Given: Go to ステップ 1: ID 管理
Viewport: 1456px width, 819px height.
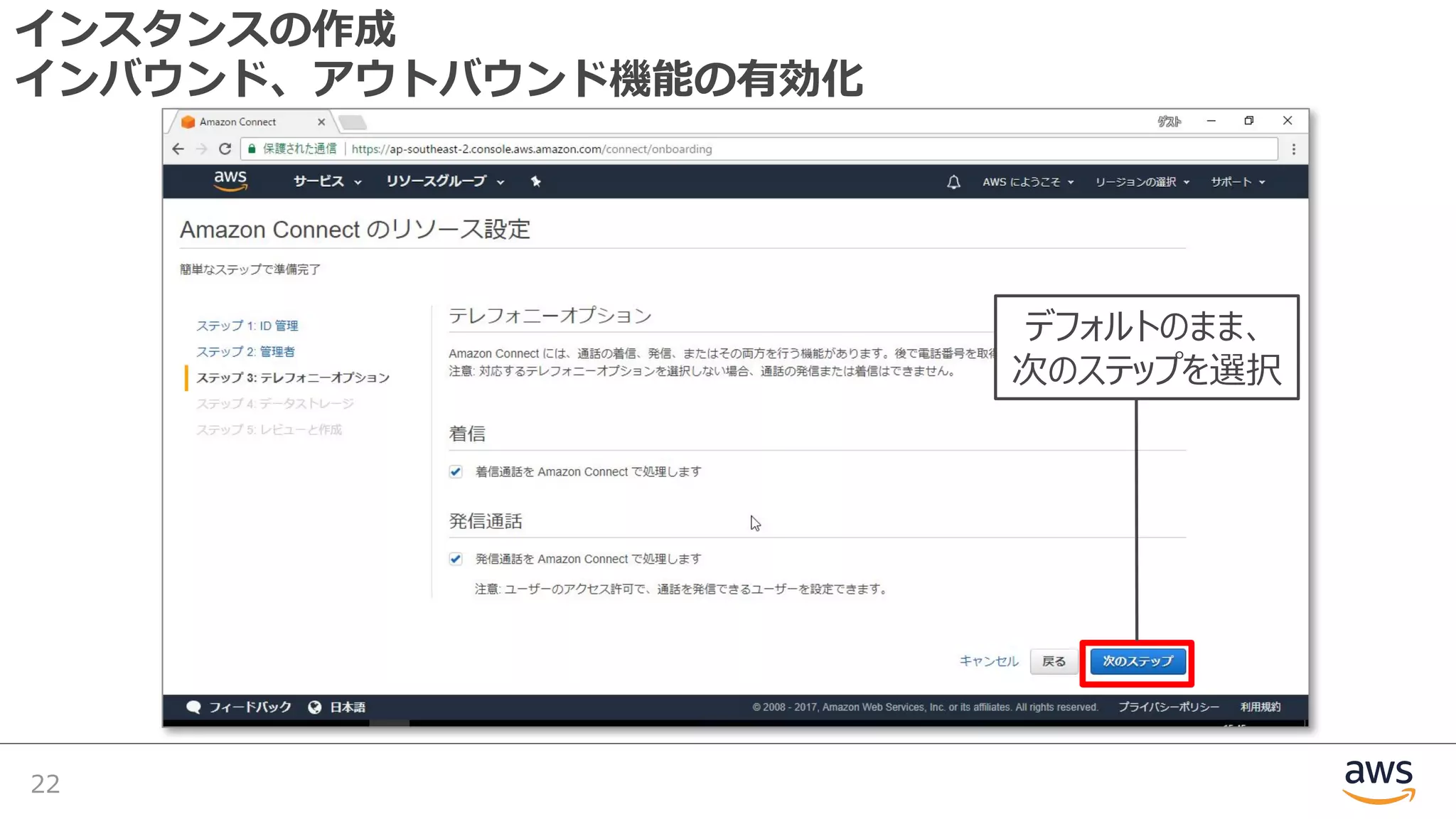Looking at the screenshot, I should (x=247, y=326).
